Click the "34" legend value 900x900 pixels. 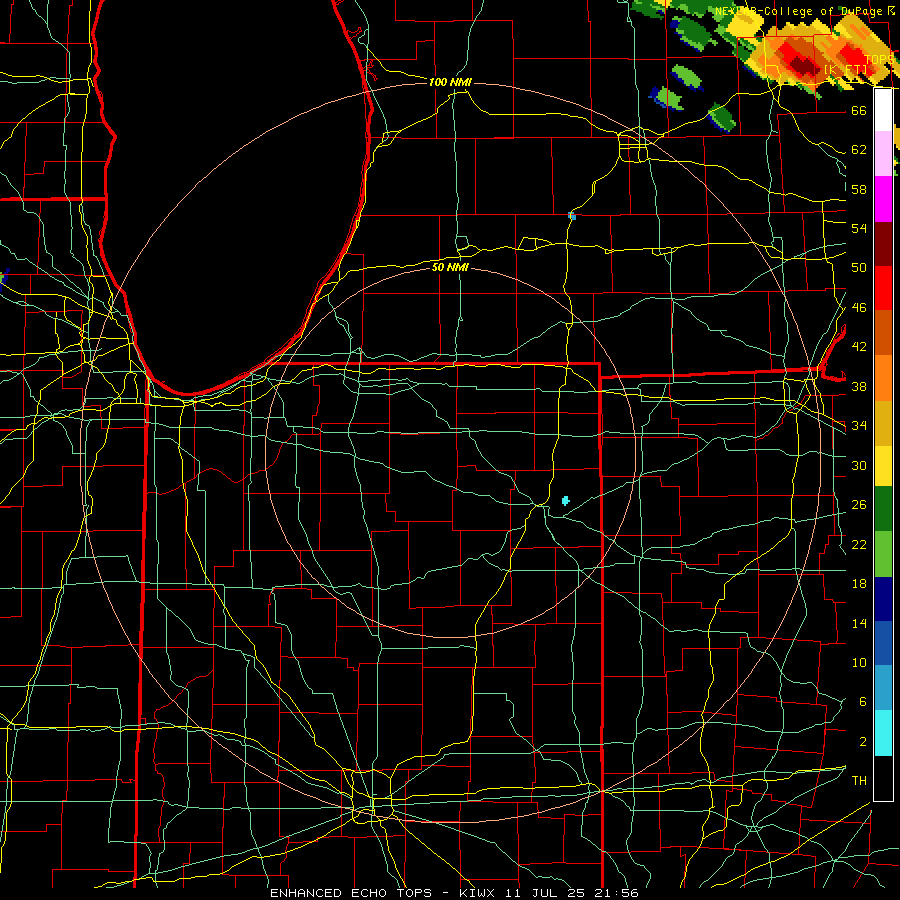click(859, 426)
